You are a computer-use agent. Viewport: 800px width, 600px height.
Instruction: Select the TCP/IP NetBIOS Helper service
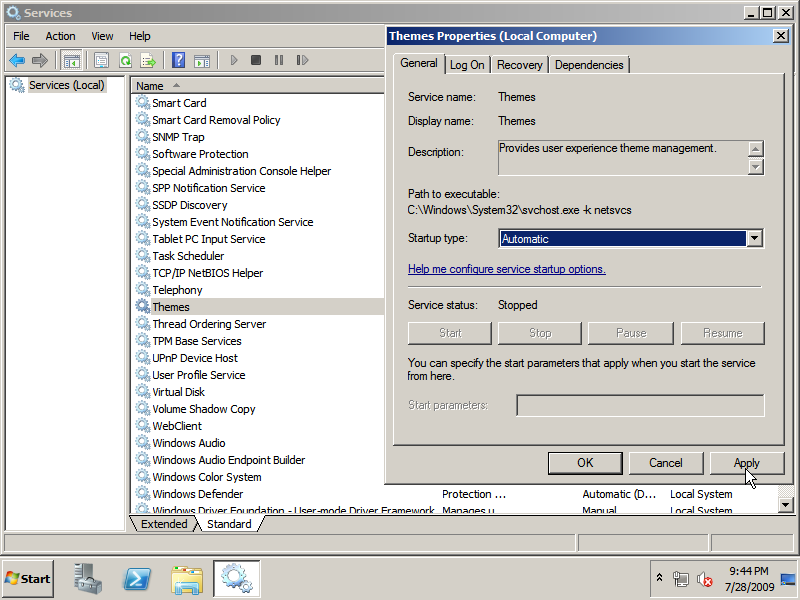coord(208,273)
